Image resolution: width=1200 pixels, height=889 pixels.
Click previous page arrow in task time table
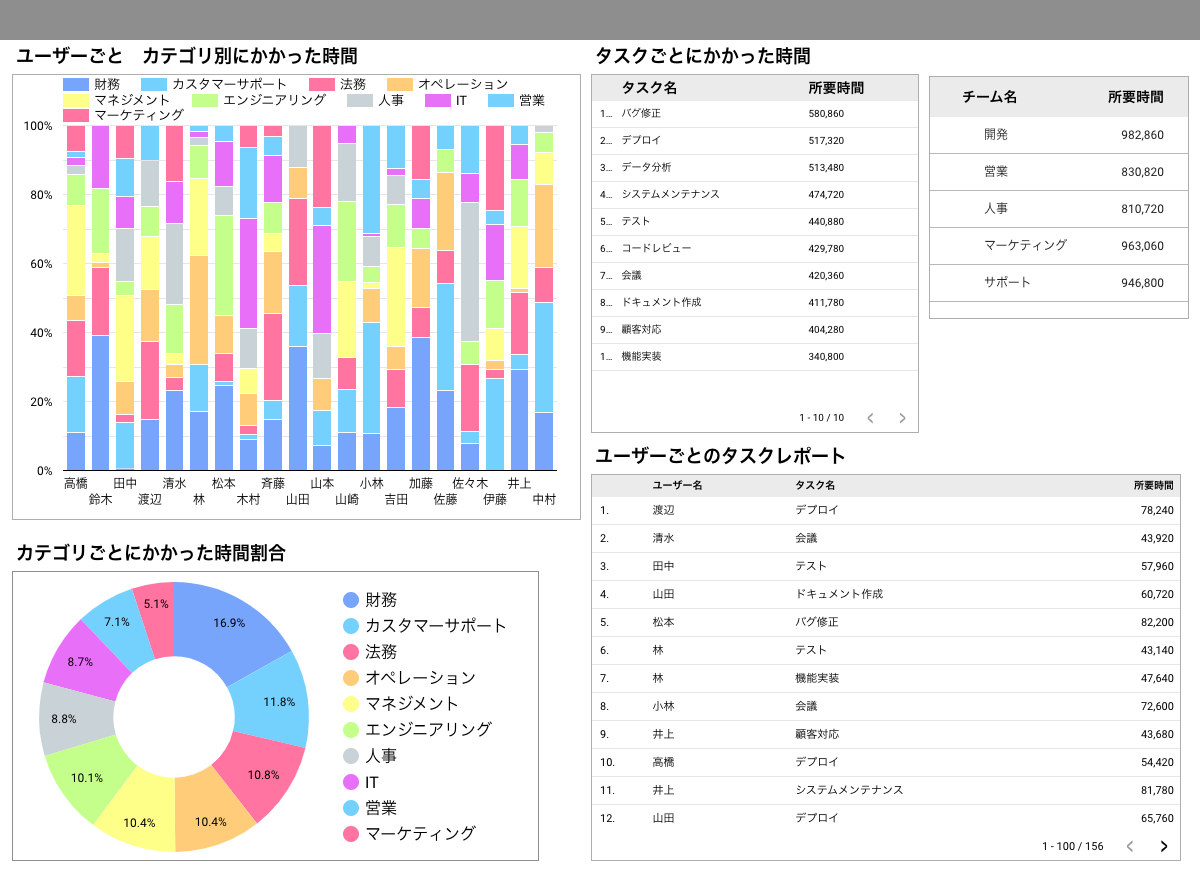point(870,418)
